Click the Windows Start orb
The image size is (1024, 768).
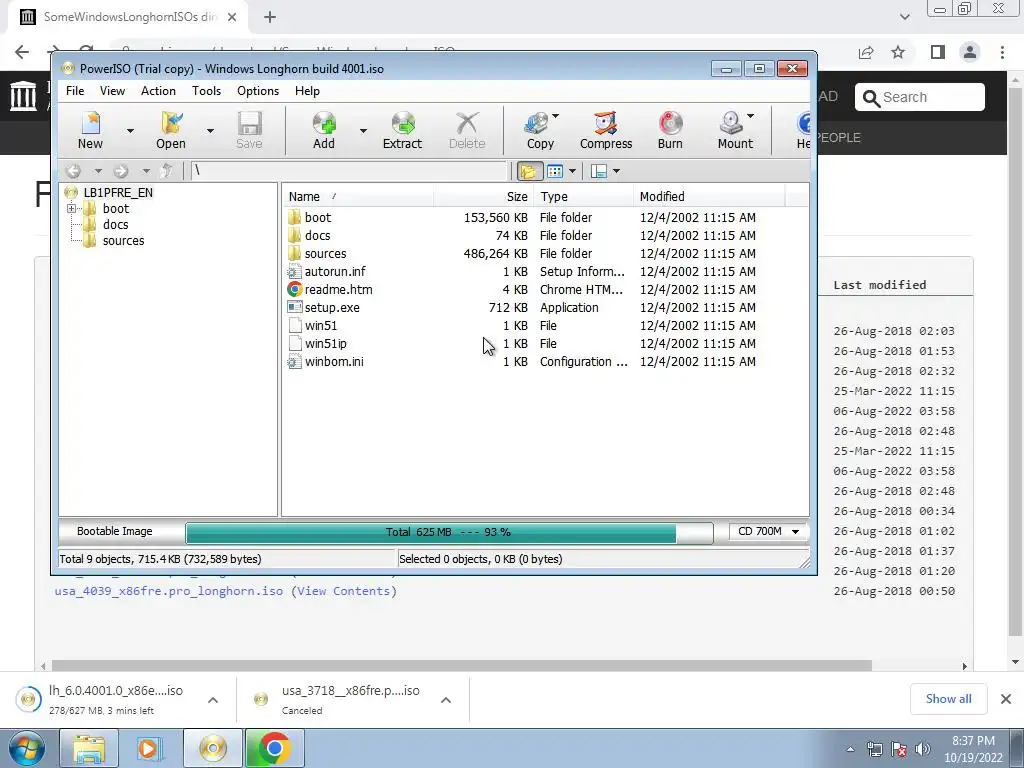point(26,748)
